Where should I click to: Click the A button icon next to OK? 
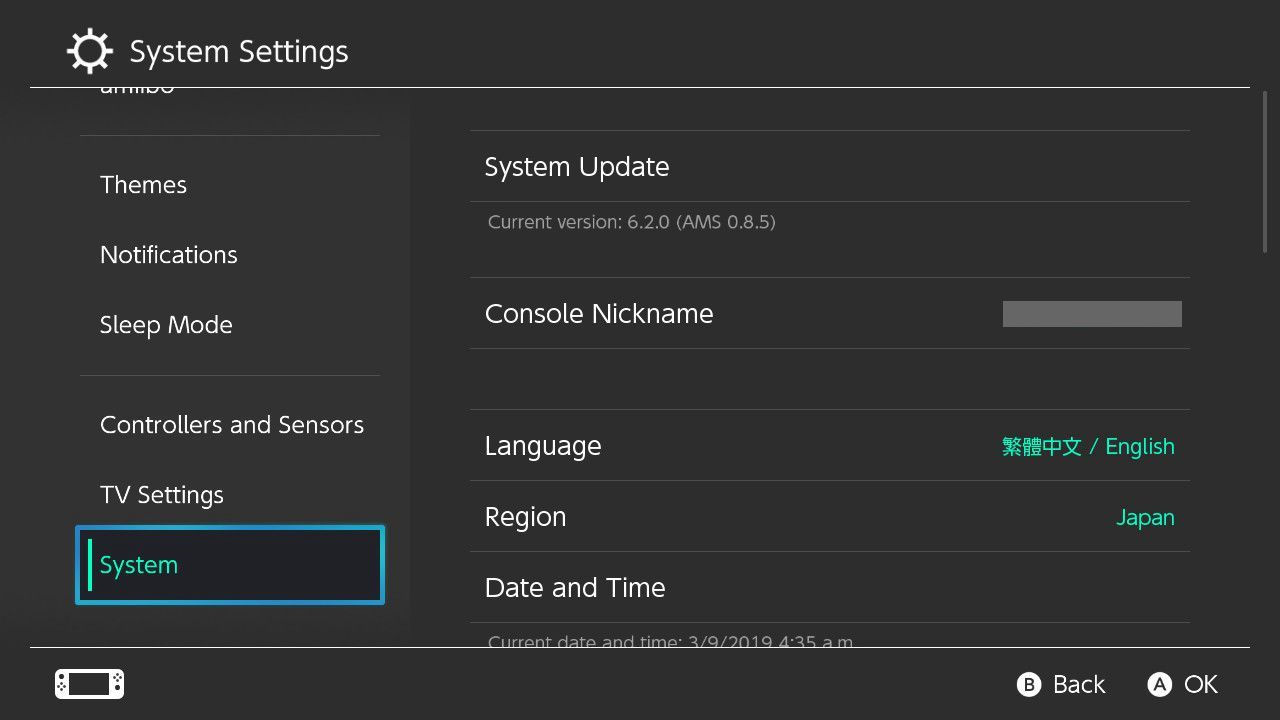(1159, 684)
